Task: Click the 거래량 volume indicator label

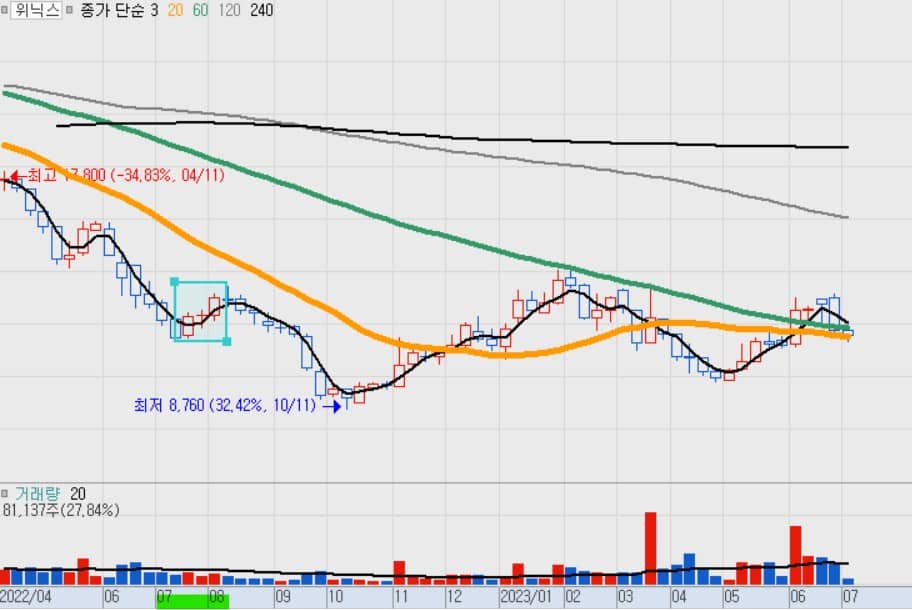Action: pos(37,494)
